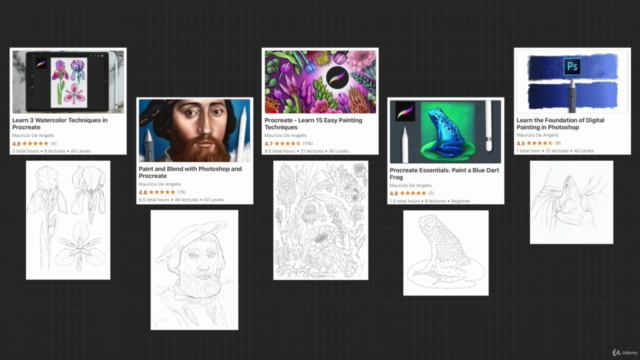
Task: Click the 4.5 star rating on Photoshop course
Action: (539, 143)
